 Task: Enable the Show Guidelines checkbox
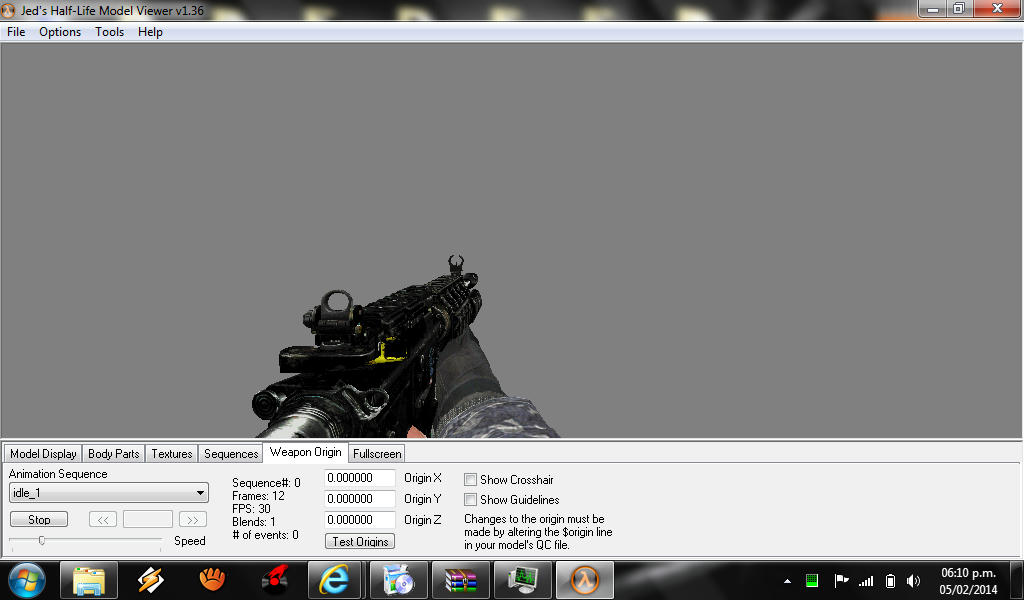(470, 499)
